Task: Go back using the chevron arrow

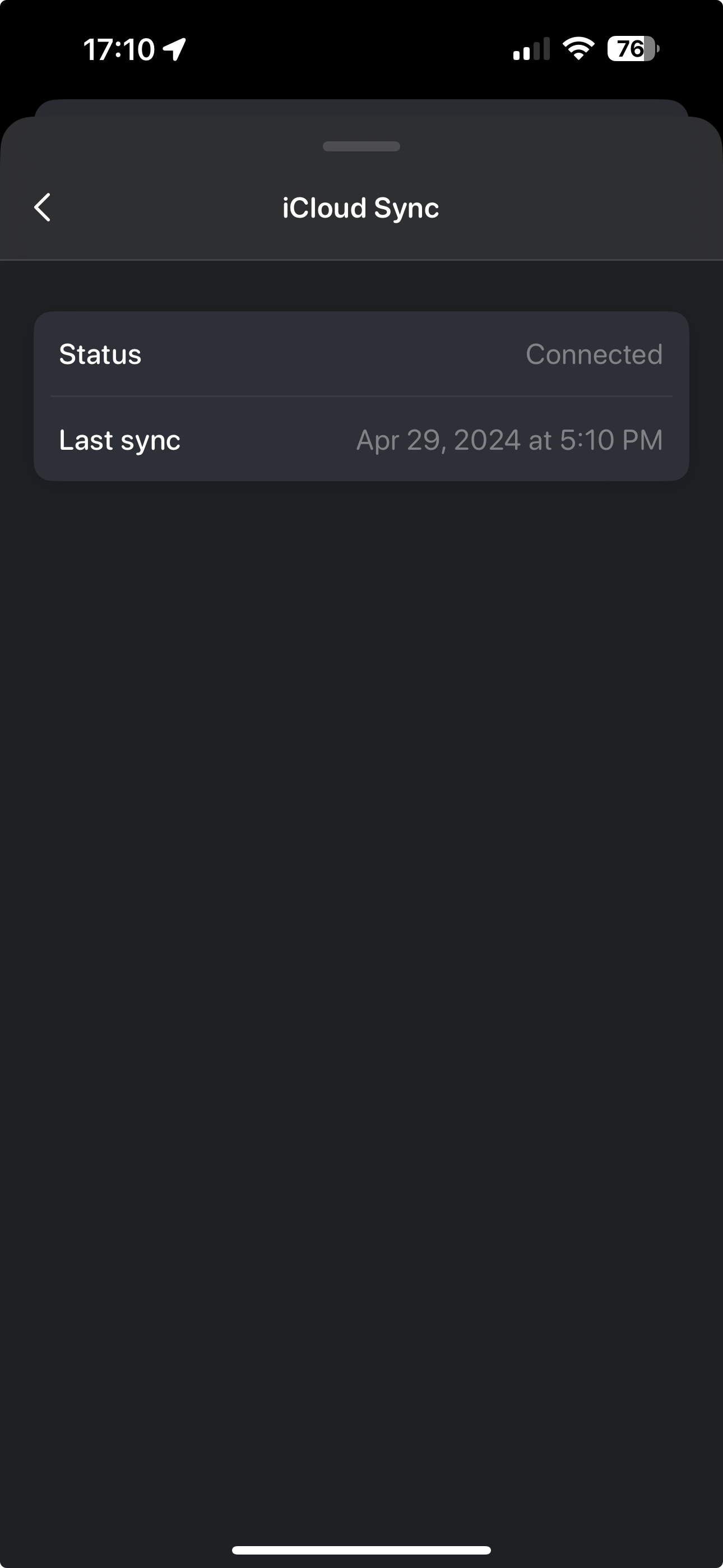Action: [x=42, y=207]
